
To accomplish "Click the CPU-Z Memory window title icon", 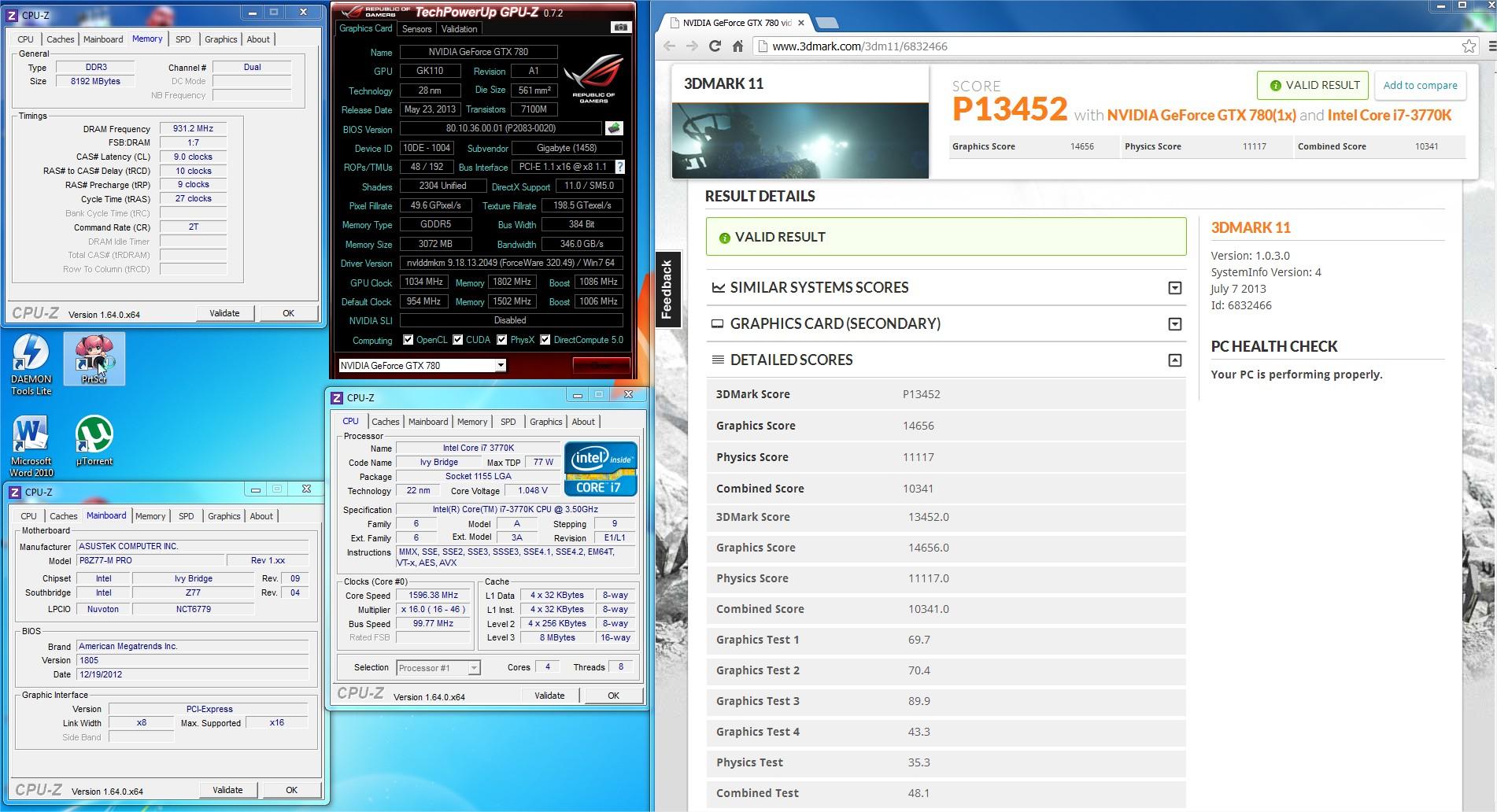I will pyautogui.click(x=12, y=15).
